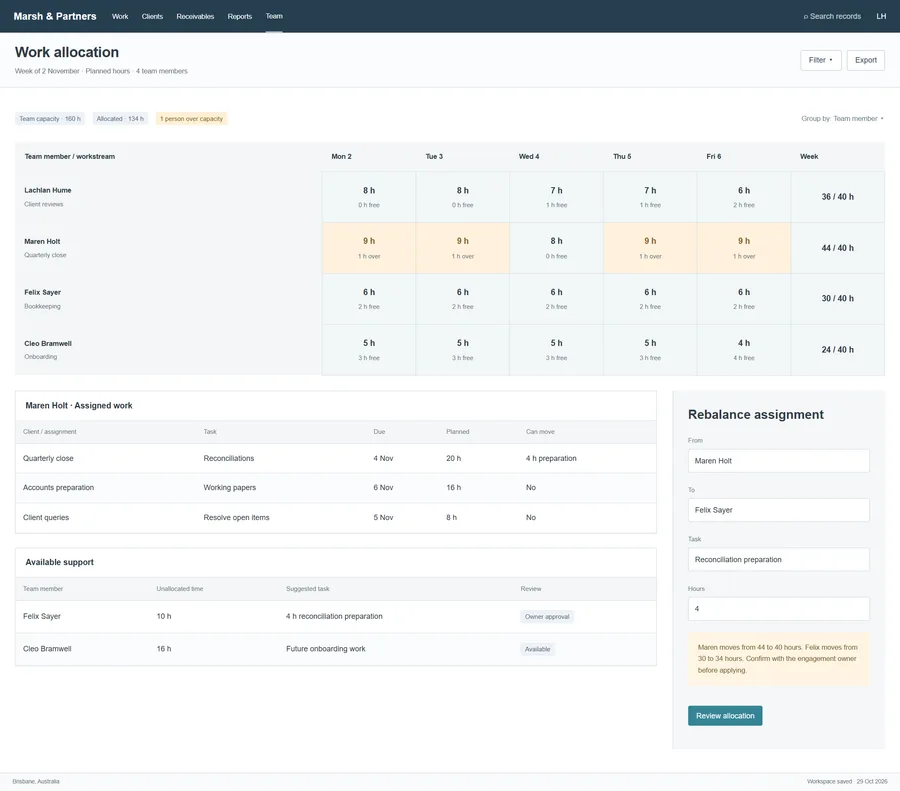Screen dimensions: 900x791
Task: Click Maren Holt's Friday 9 h cell
Action: 744,248
